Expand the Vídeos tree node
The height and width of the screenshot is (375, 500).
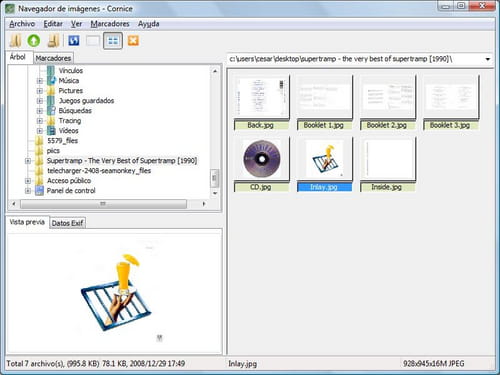coord(40,131)
